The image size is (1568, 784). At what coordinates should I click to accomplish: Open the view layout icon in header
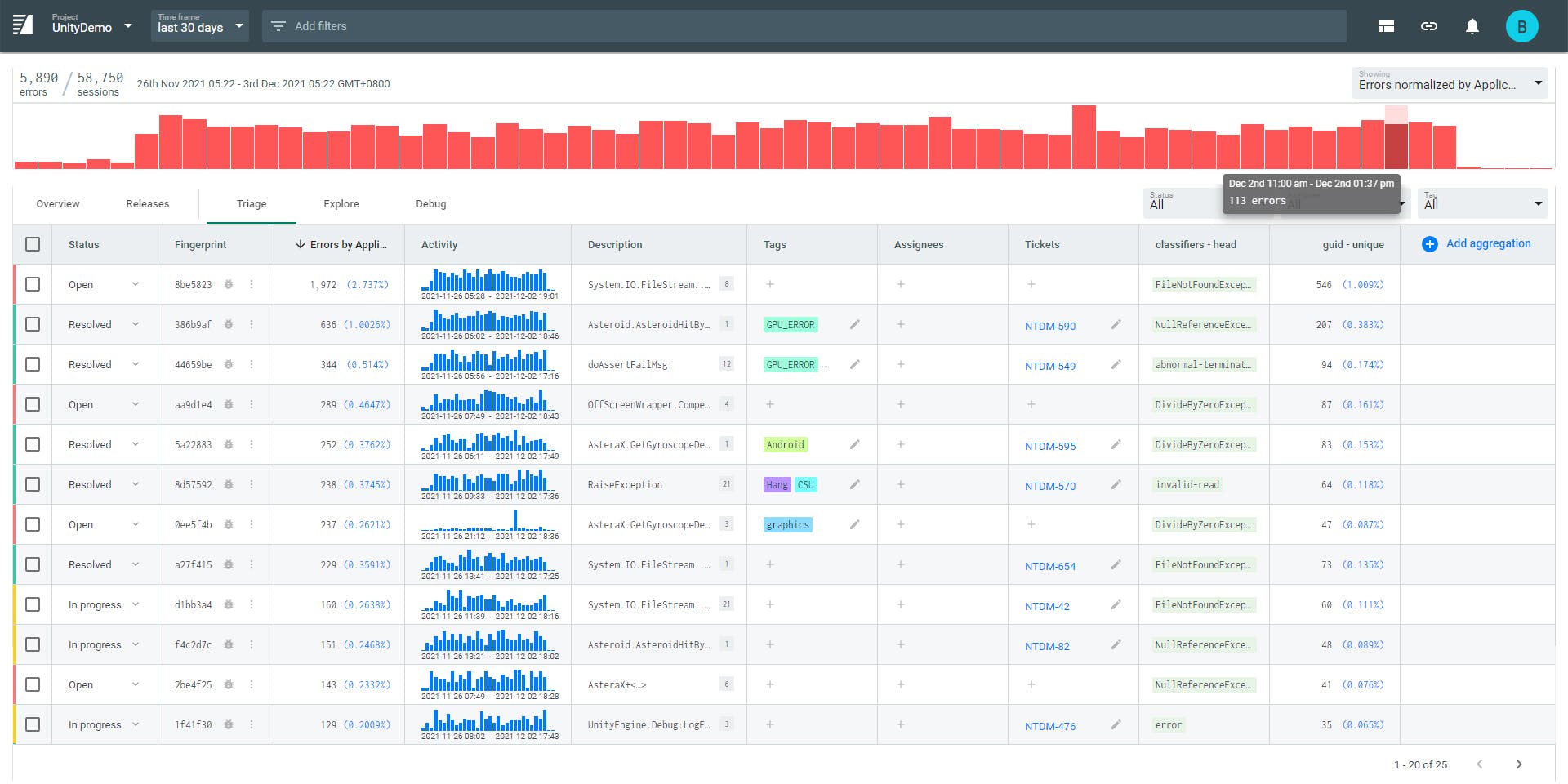1386,26
